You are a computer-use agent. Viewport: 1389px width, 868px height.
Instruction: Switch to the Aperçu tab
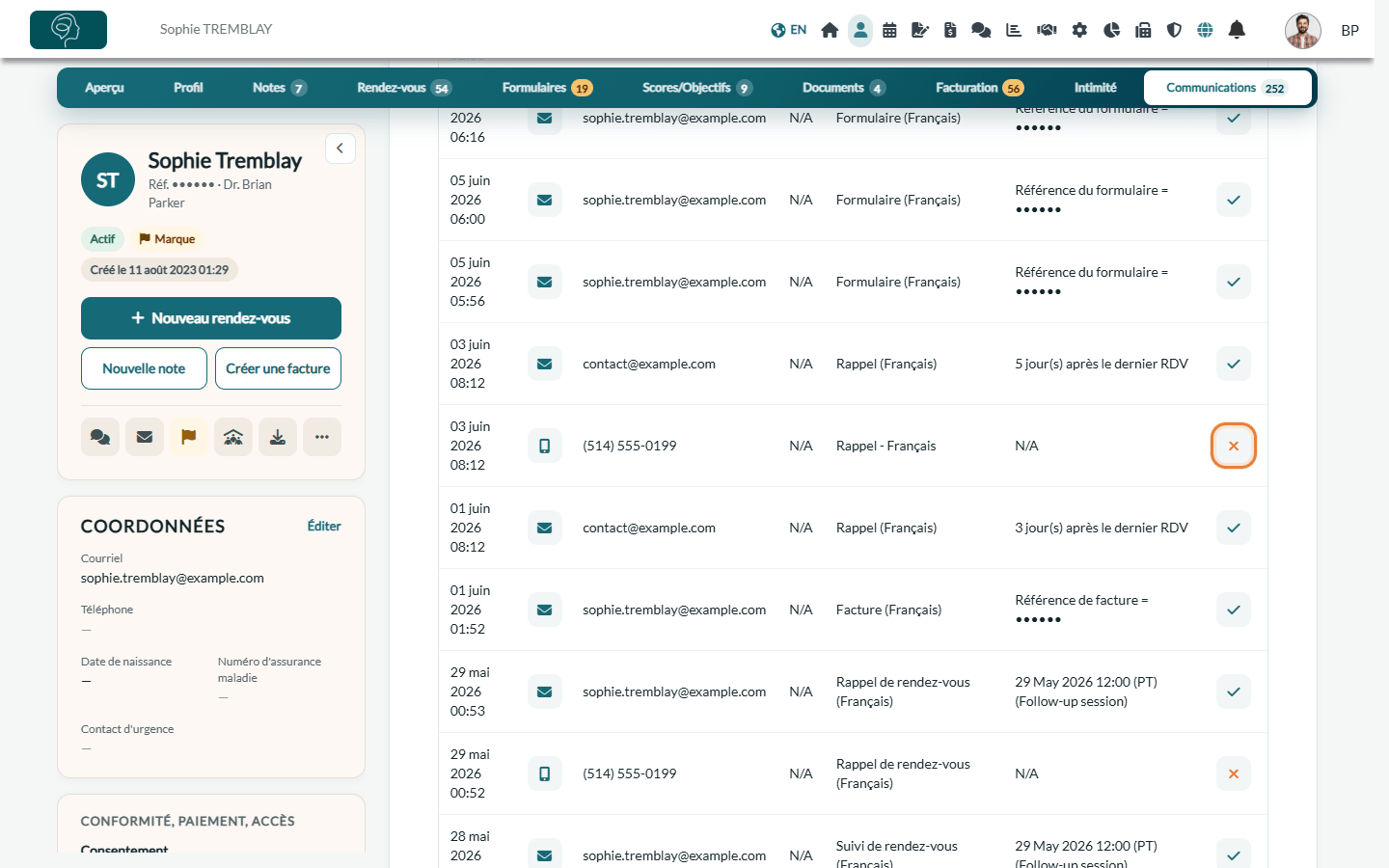tap(104, 88)
